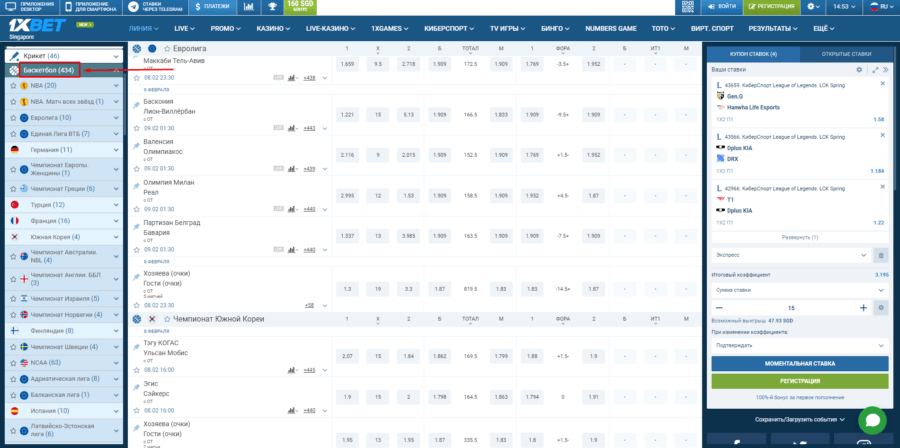
Task: Toggle favorite star for Турция league
Action: point(14,204)
